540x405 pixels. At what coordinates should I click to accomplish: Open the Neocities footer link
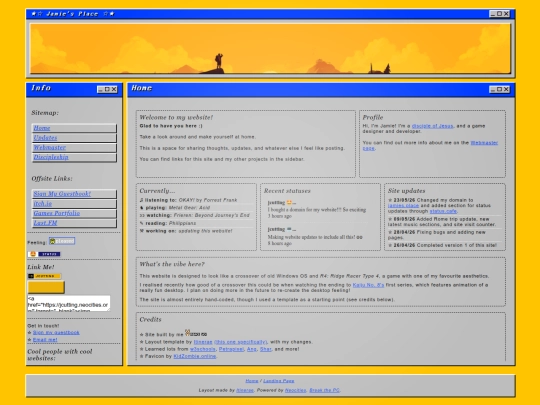(295, 390)
